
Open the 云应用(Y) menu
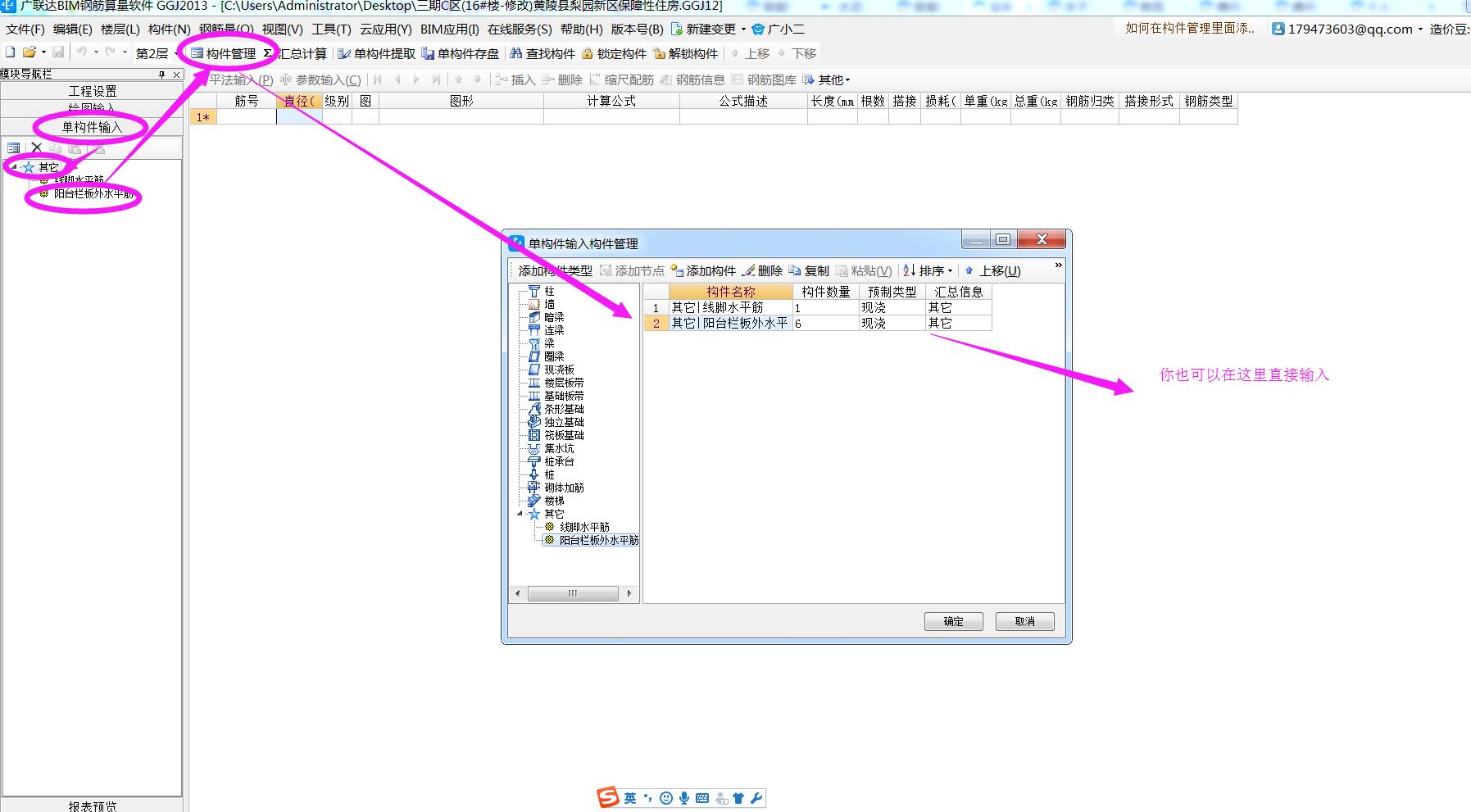tap(385, 29)
